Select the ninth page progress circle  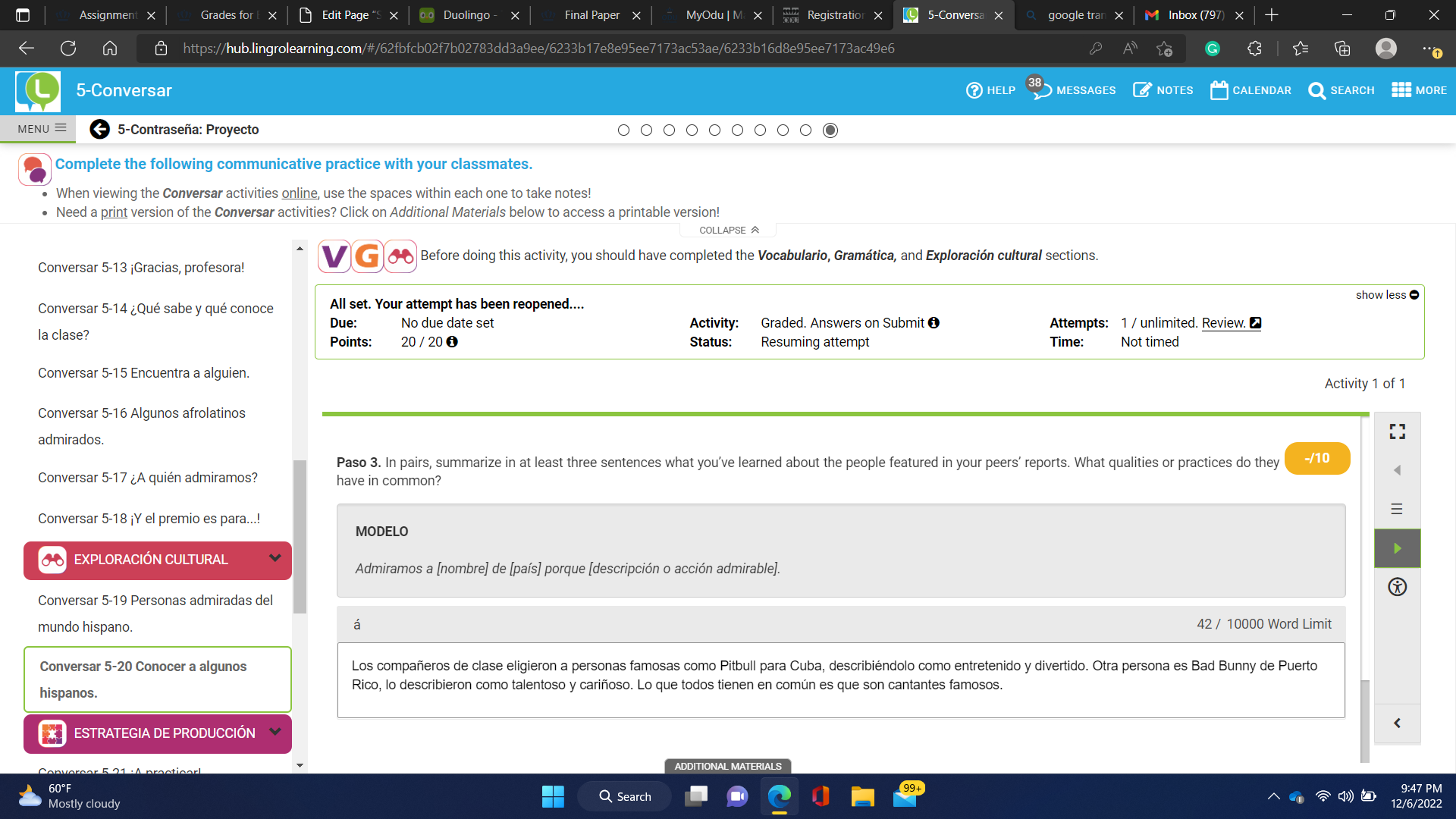[x=805, y=130]
